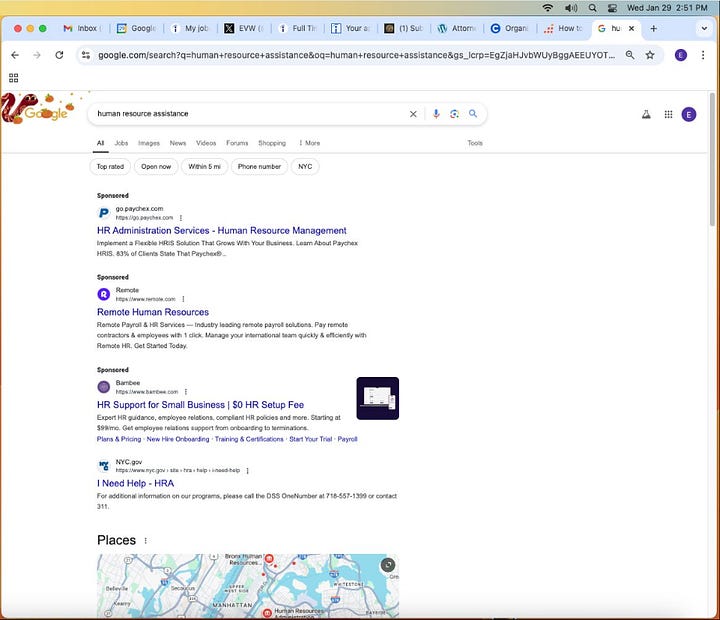Bookmark this page with the star
The width and height of the screenshot is (720, 620).
pyautogui.click(x=650, y=55)
